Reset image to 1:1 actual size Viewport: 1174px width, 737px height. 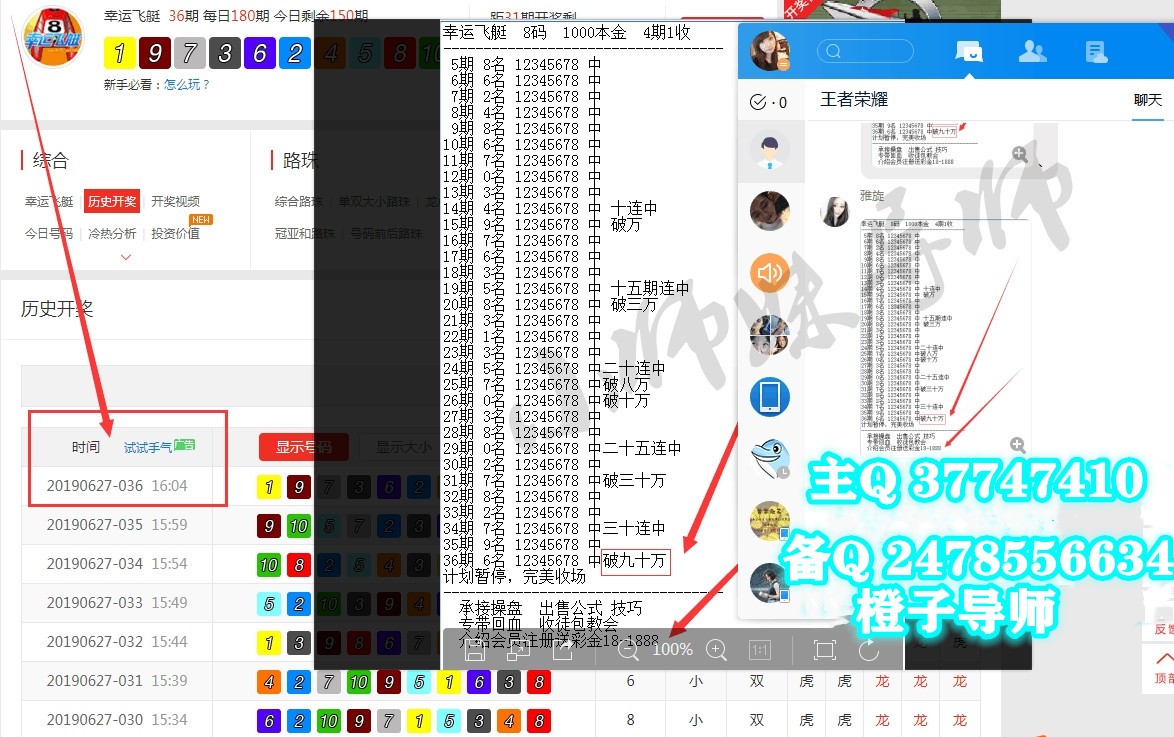point(760,650)
